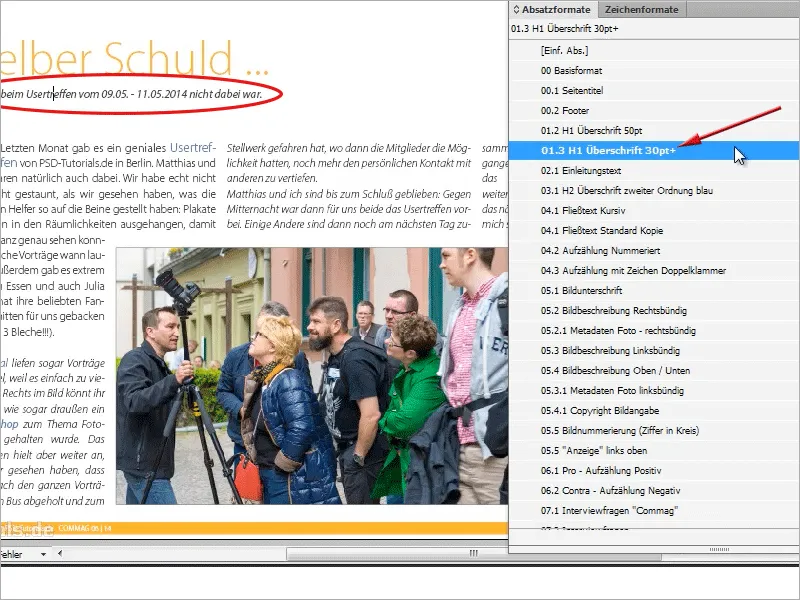Choose 04.1 Fließtext Standard Kopie style
This screenshot has width=800, height=600.
tap(654, 230)
